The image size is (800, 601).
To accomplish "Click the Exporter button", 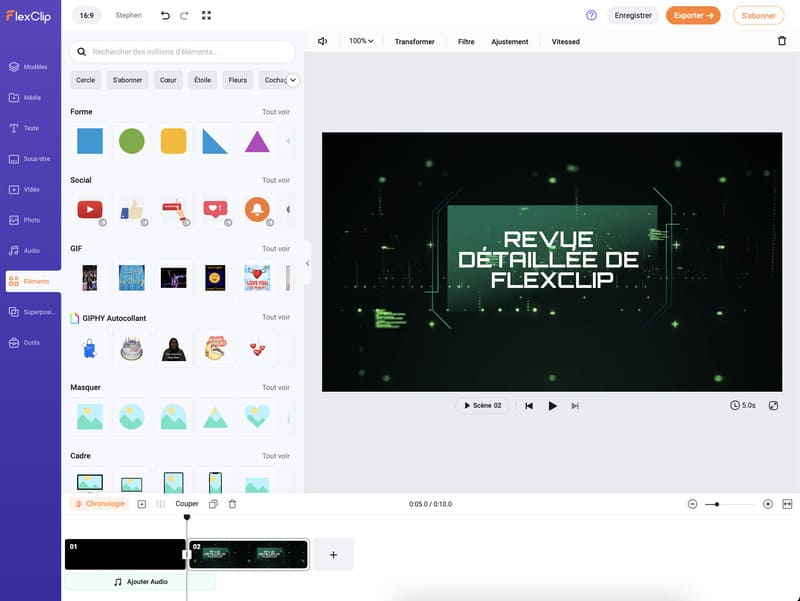I will coord(693,15).
